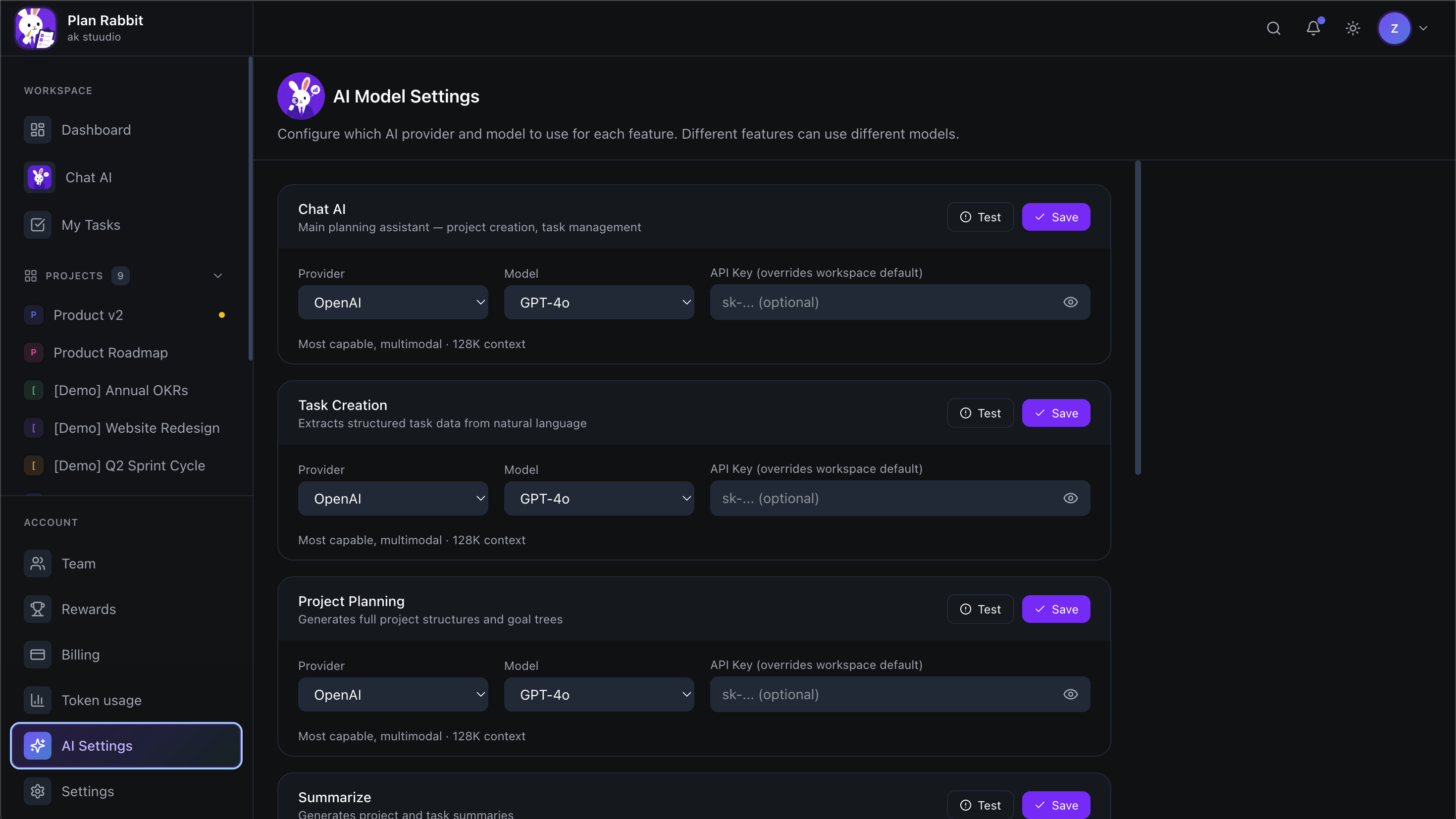Test the Chat AI model
Image resolution: width=1456 pixels, height=819 pixels.
(980, 217)
